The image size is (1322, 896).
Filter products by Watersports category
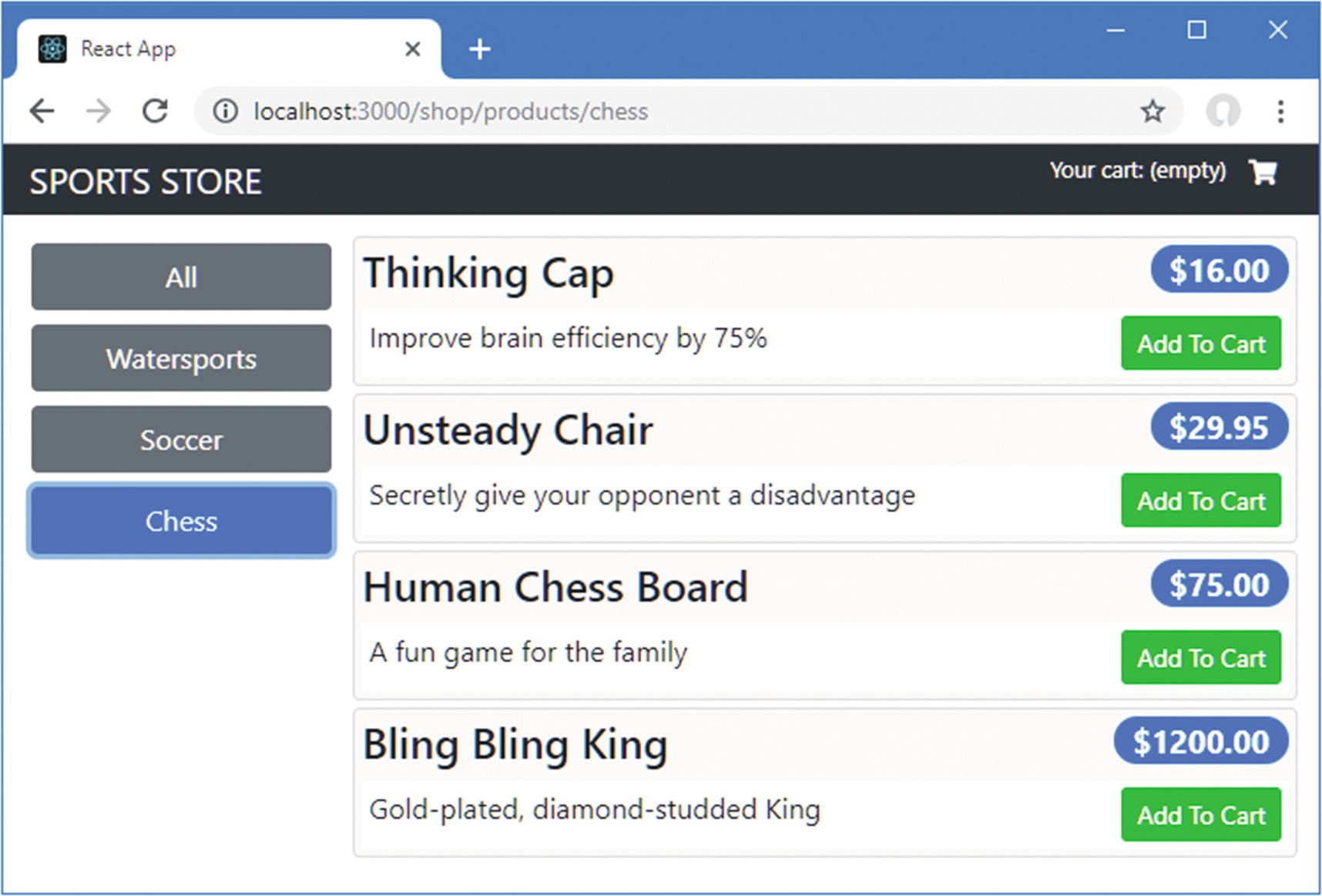[181, 358]
